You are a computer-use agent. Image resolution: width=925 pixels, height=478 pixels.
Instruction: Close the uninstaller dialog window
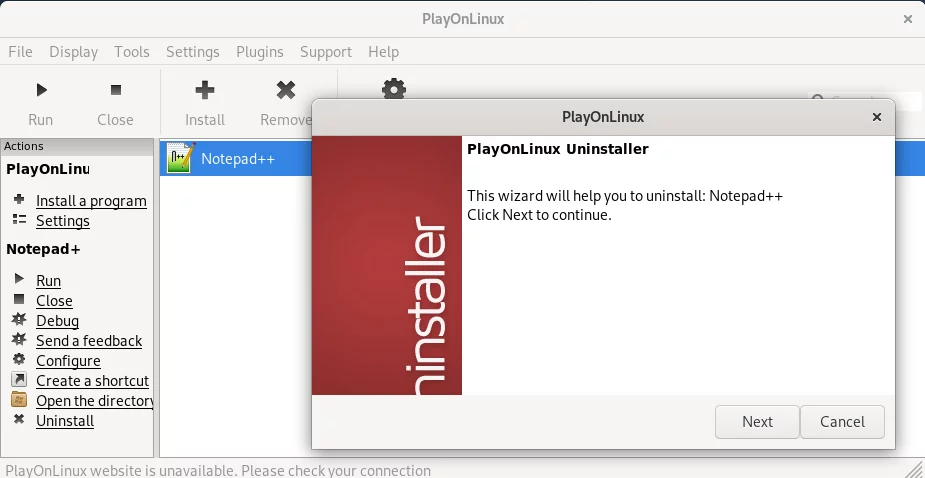point(877,117)
